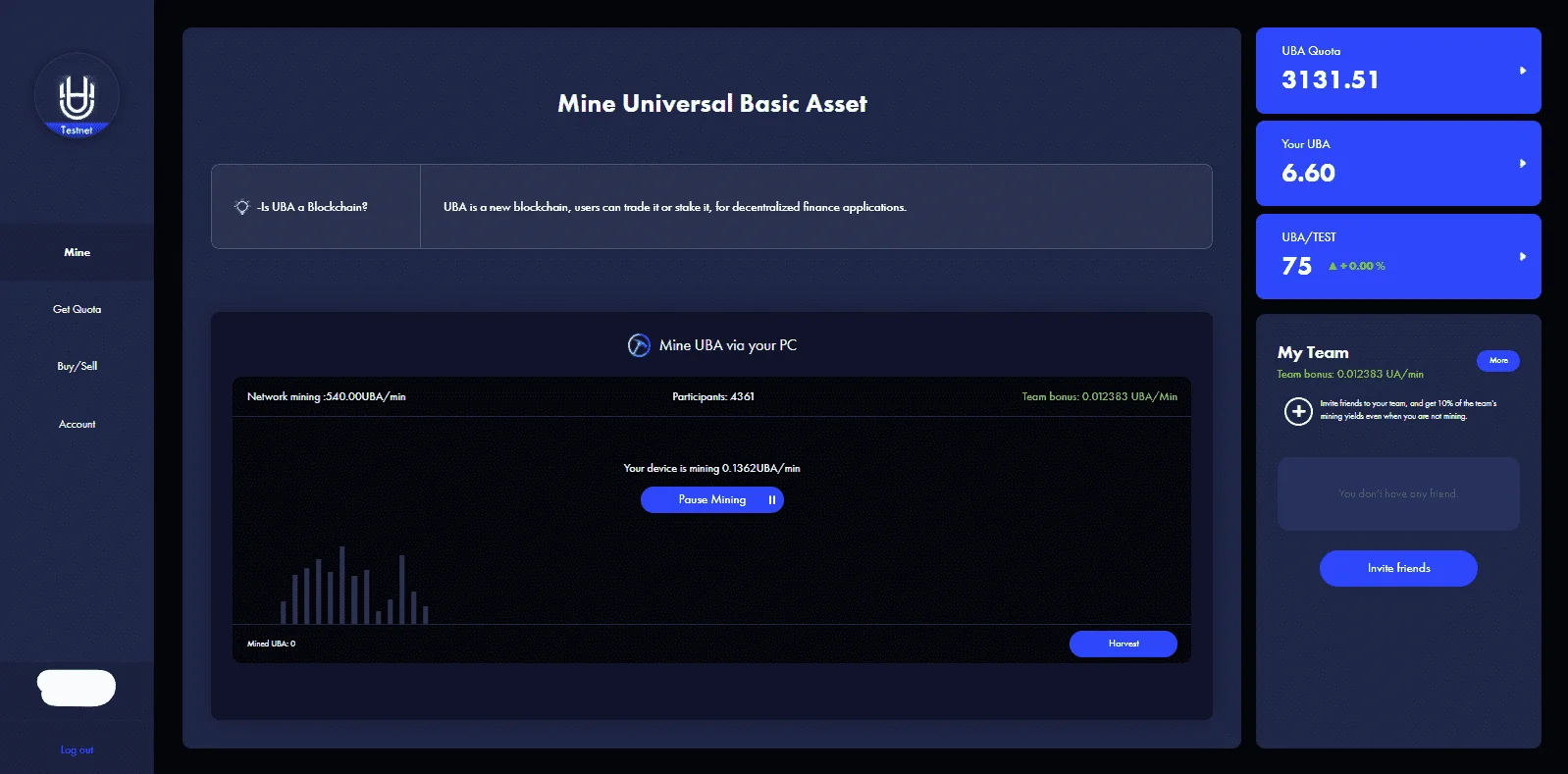Click the pickaxe mining icon
1568x774 pixels.
pos(639,345)
